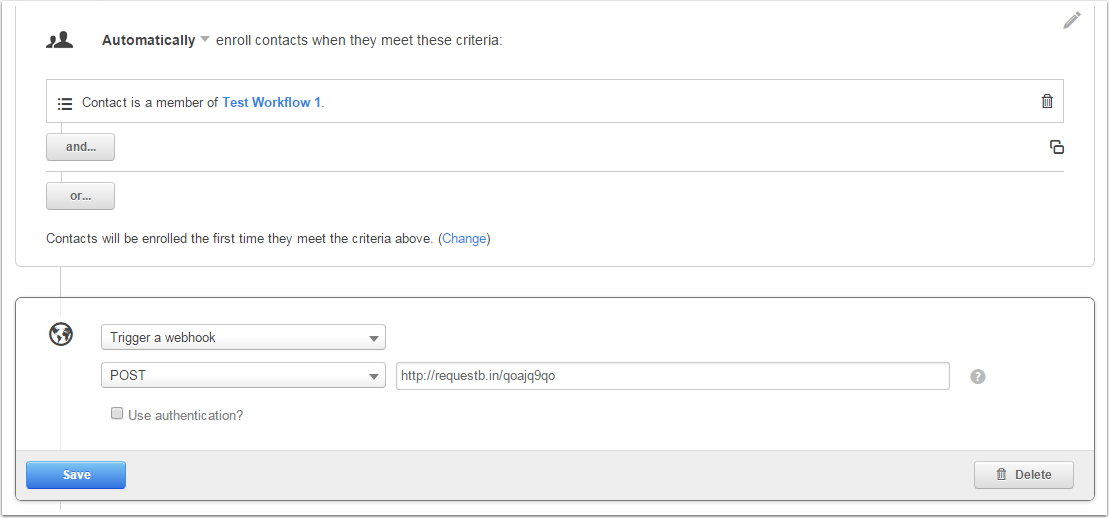Click the webhook URL input field
1109x518 pixels.
(x=672, y=376)
